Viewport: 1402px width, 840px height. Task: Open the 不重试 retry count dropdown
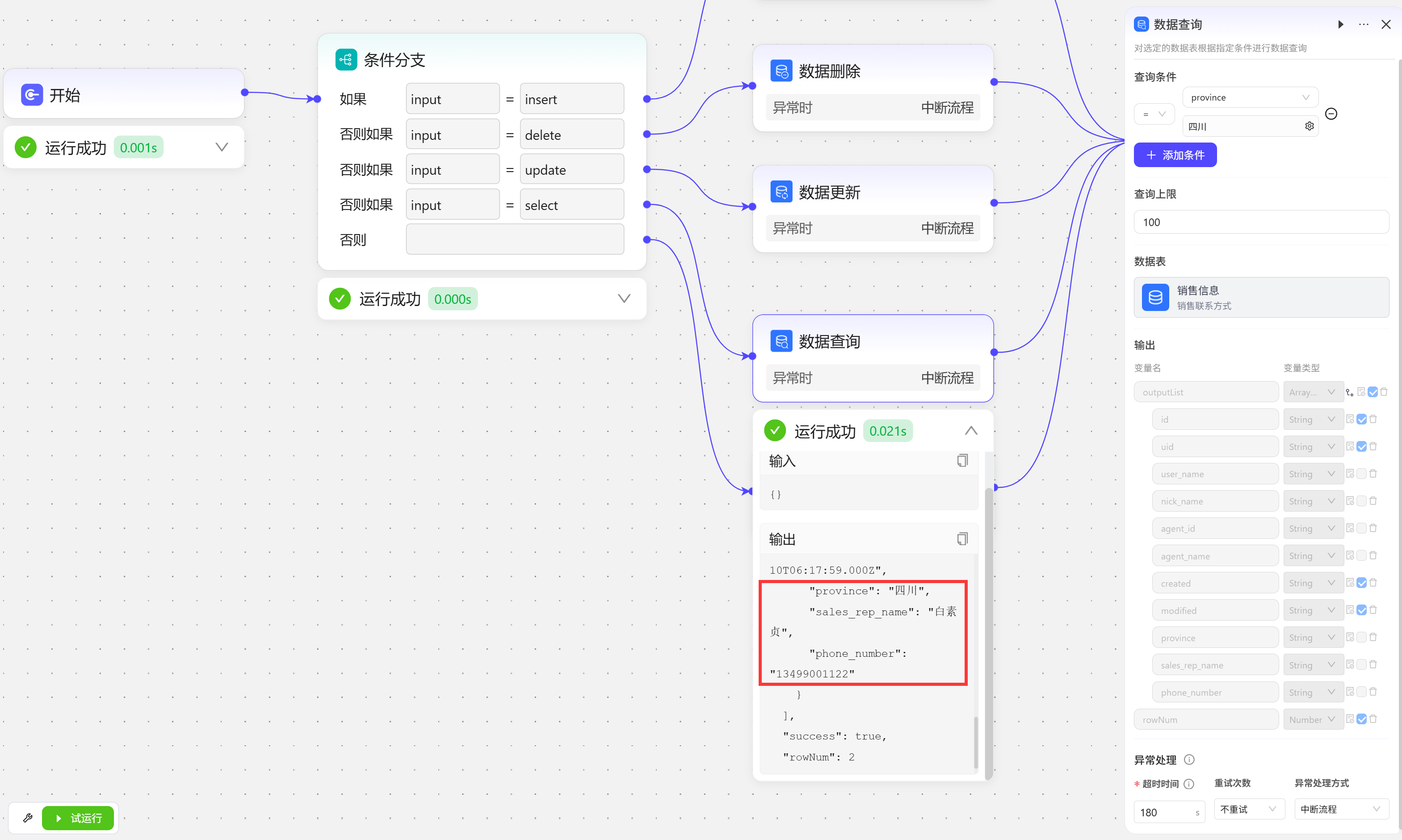click(x=1249, y=810)
